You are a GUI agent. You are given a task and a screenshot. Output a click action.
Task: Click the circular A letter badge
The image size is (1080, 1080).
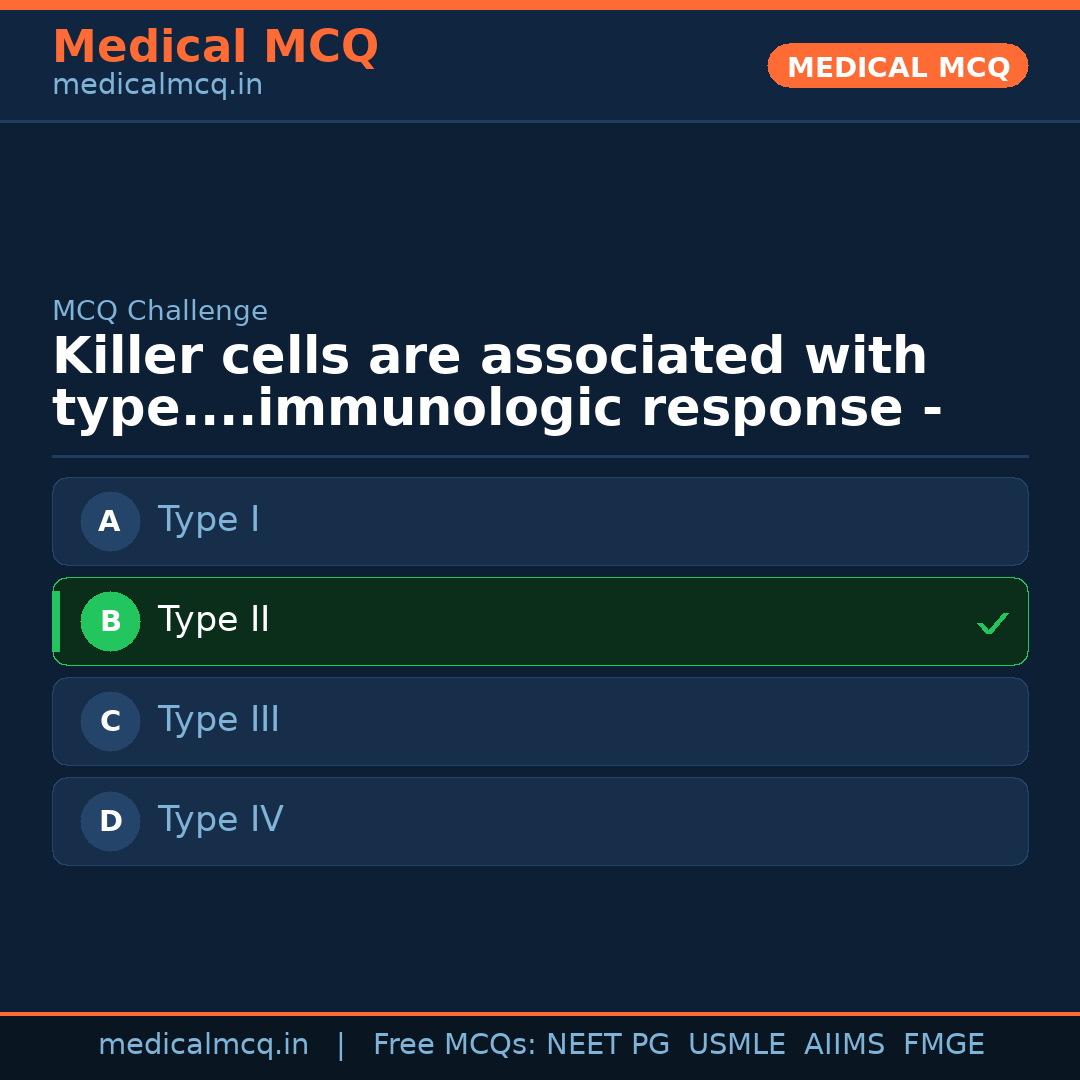coord(110,521)
